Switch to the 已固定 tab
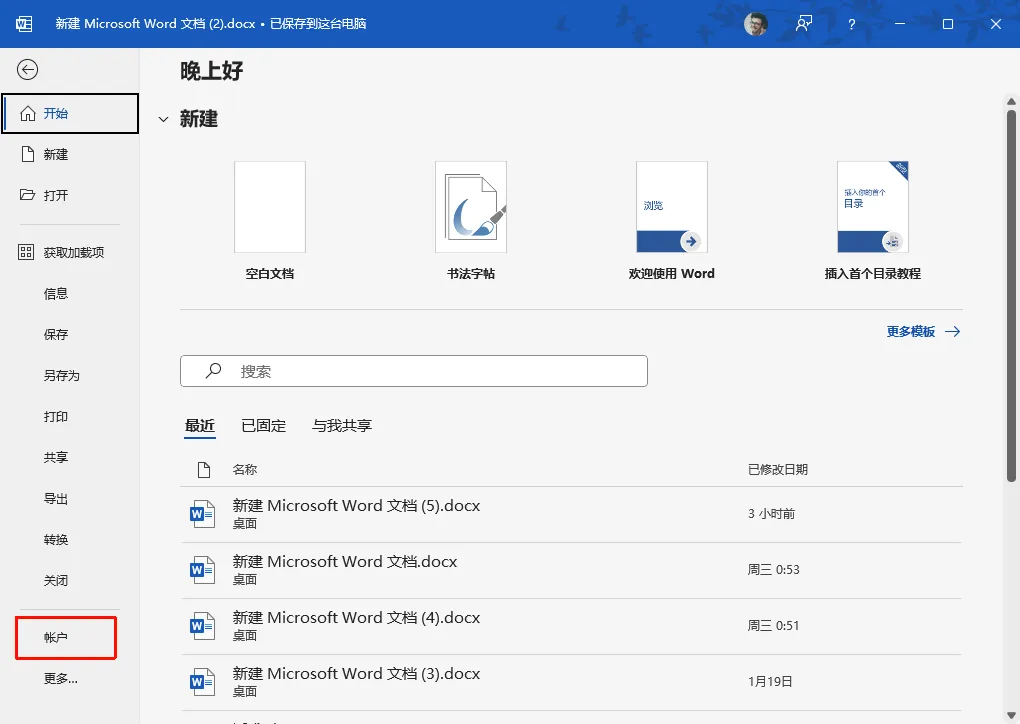 click(263, 425)
